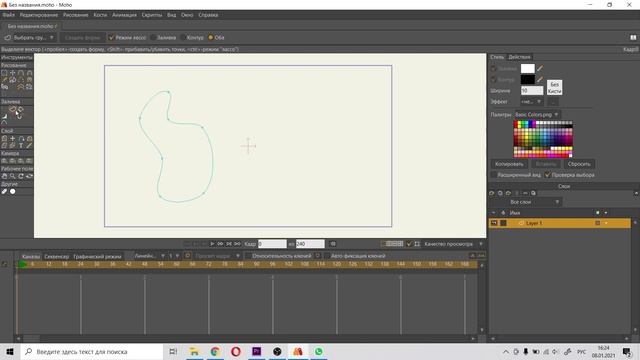Select the first Camera tool (Track Camera)
The width and height of the screenshot is (640, 360).
(x=4, y=161)
